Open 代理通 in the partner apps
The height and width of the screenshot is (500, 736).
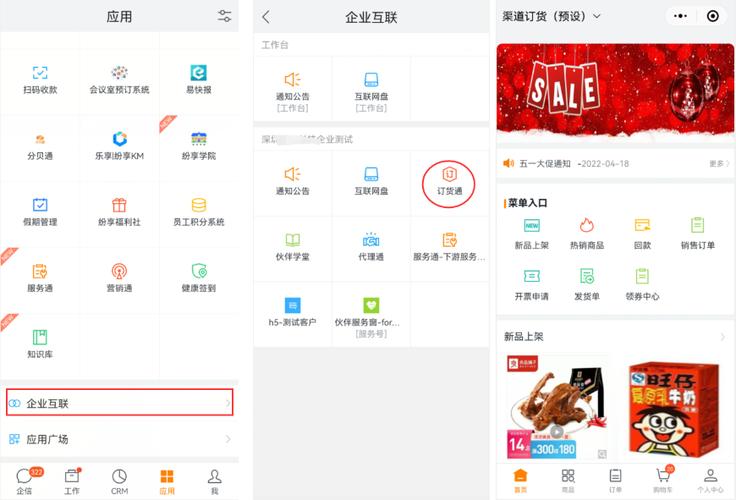[371, 246]
